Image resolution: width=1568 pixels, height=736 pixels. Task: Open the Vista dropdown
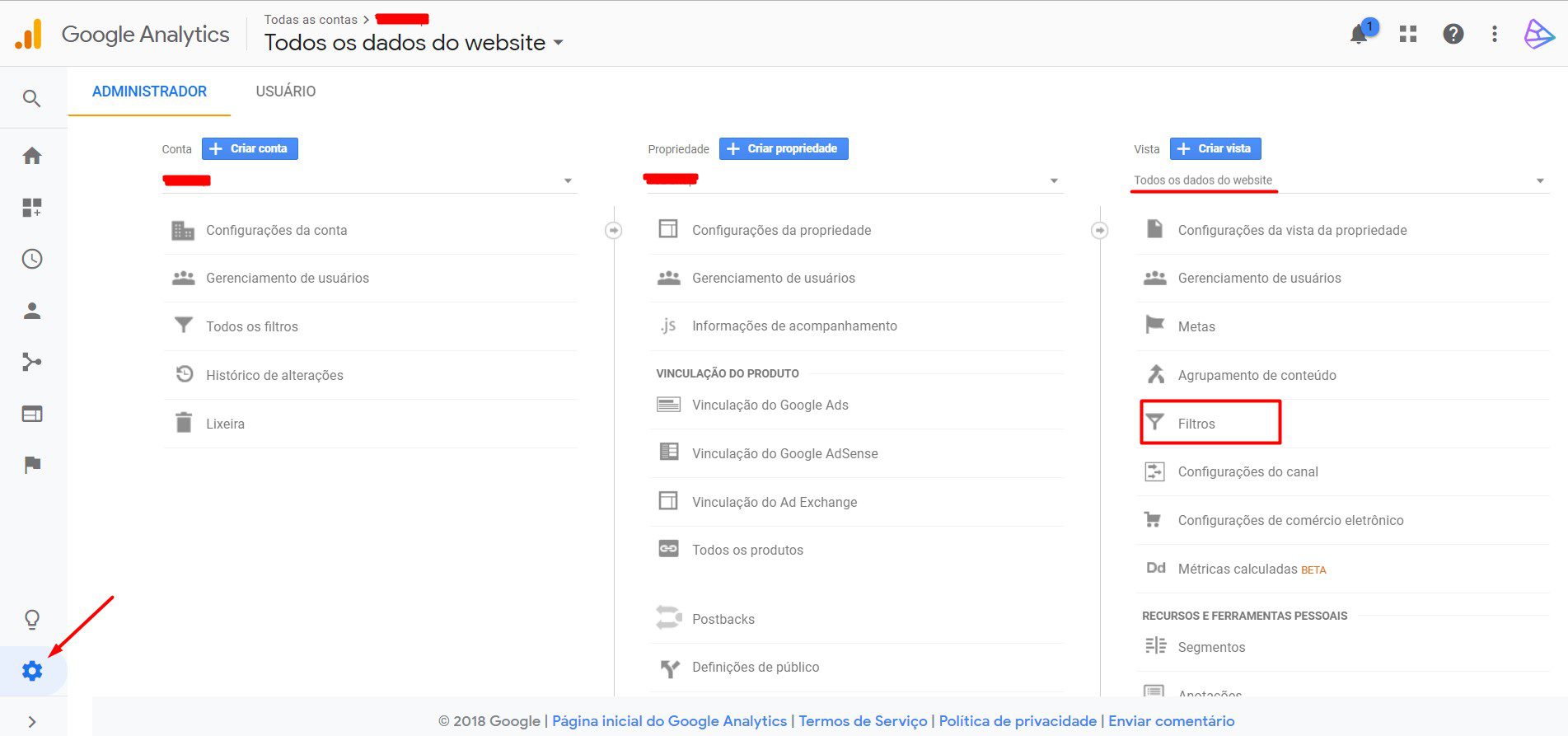click(x=1341, y=180)
